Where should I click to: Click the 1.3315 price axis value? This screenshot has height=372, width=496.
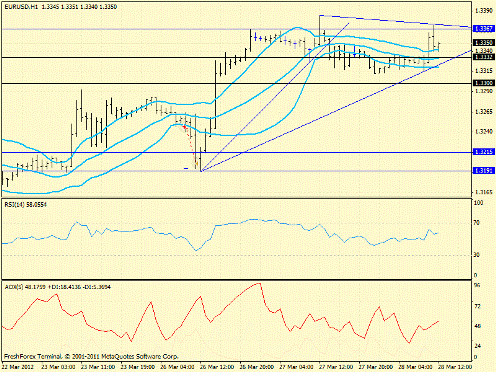pyautogui.click(x=484, y=71)
